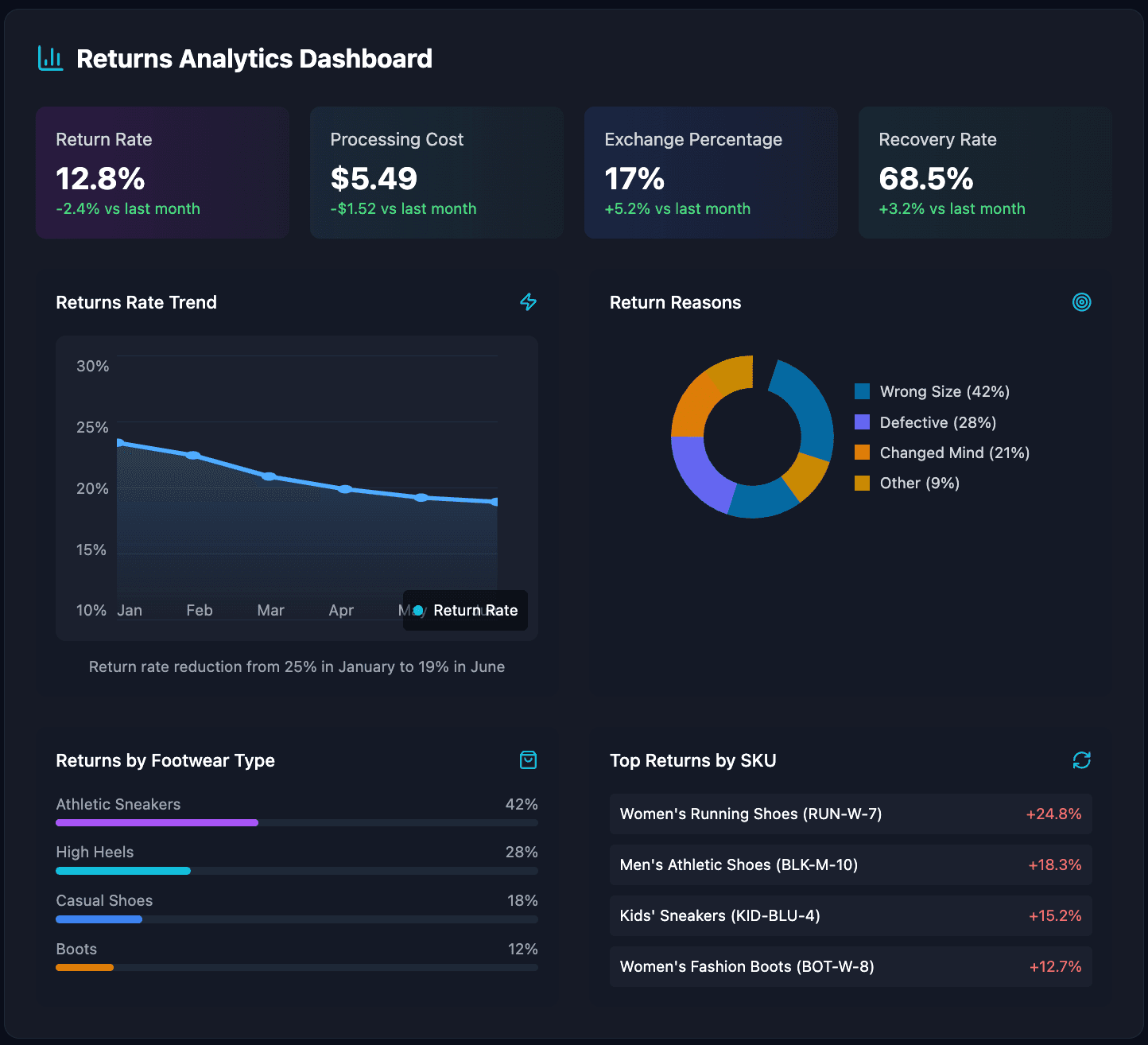Click the Athletic Sneakers progress bar
The image size is (1148, 1045).
157,822
